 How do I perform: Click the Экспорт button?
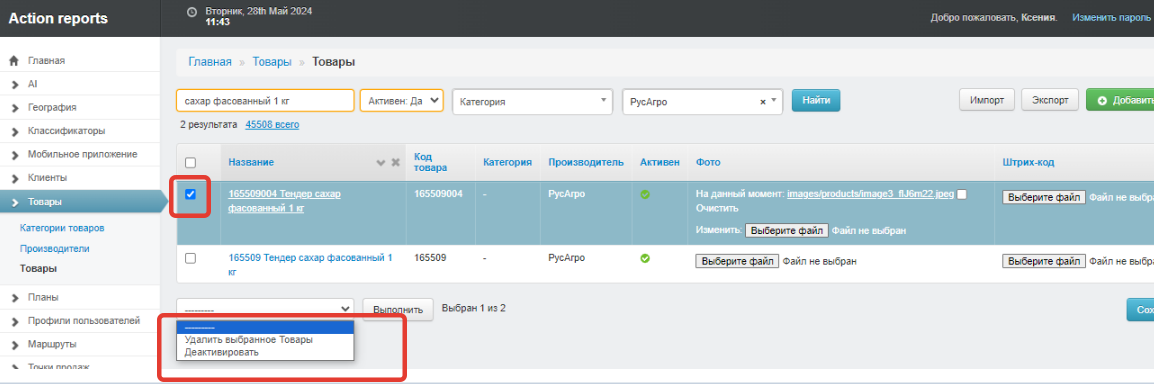coord(1050,100)
